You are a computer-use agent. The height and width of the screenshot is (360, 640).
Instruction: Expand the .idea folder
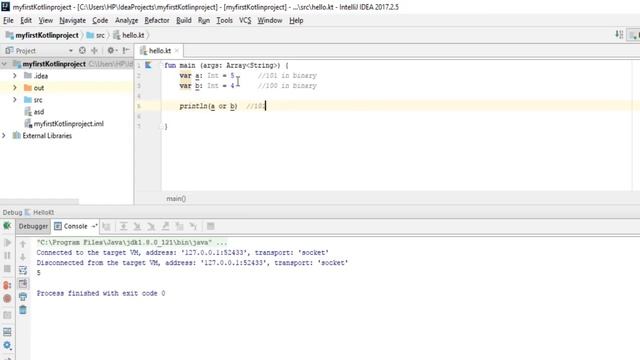coord(15,76)
